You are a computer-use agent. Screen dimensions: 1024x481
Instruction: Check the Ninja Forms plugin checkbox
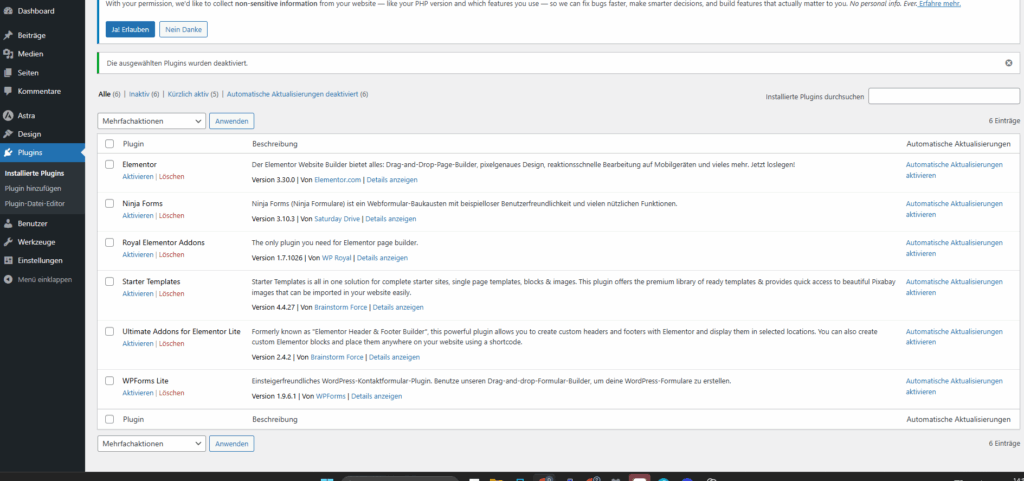tap(110, 204)
